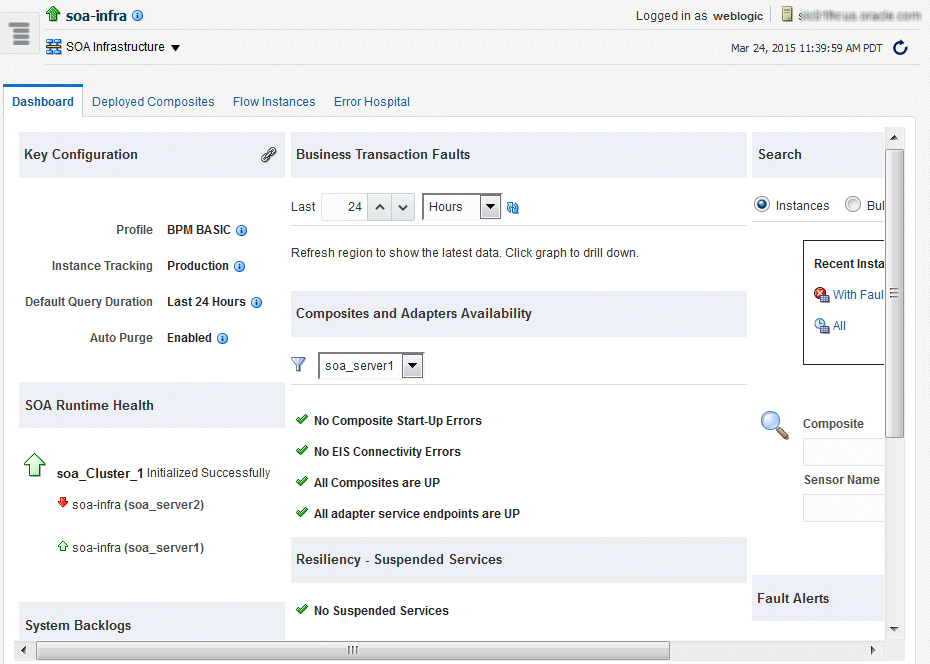Click the No Suspended Services checkmark
Image resolution: width=930 pixels, height=664 pixels.
(302, 609)
